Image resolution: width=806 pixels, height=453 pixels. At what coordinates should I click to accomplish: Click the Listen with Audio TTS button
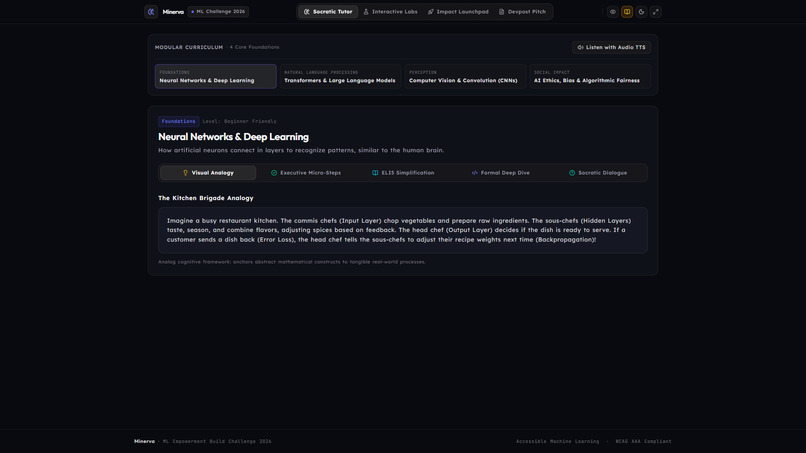click(611, 47)
